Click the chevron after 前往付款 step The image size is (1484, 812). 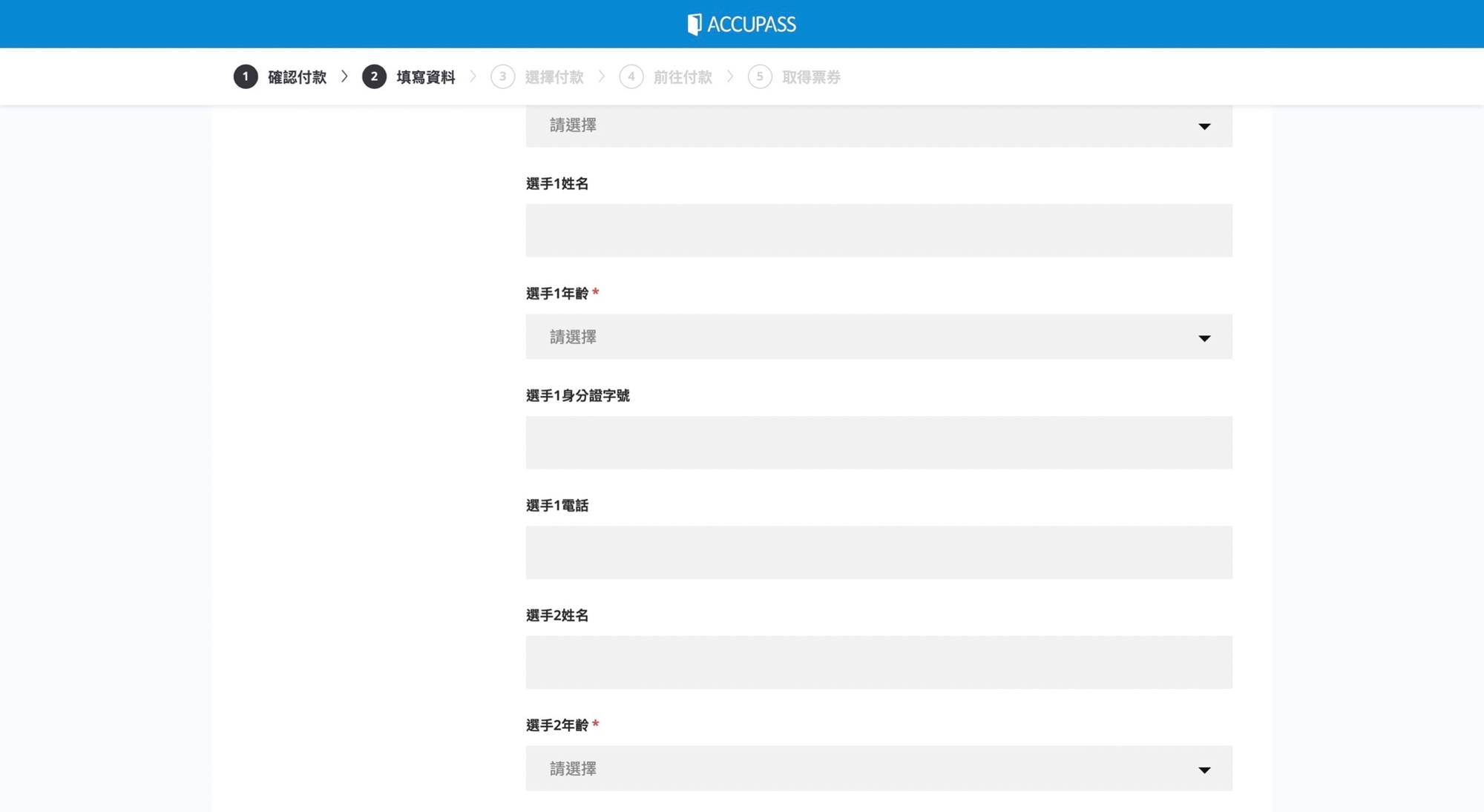(x=730, y=76)
